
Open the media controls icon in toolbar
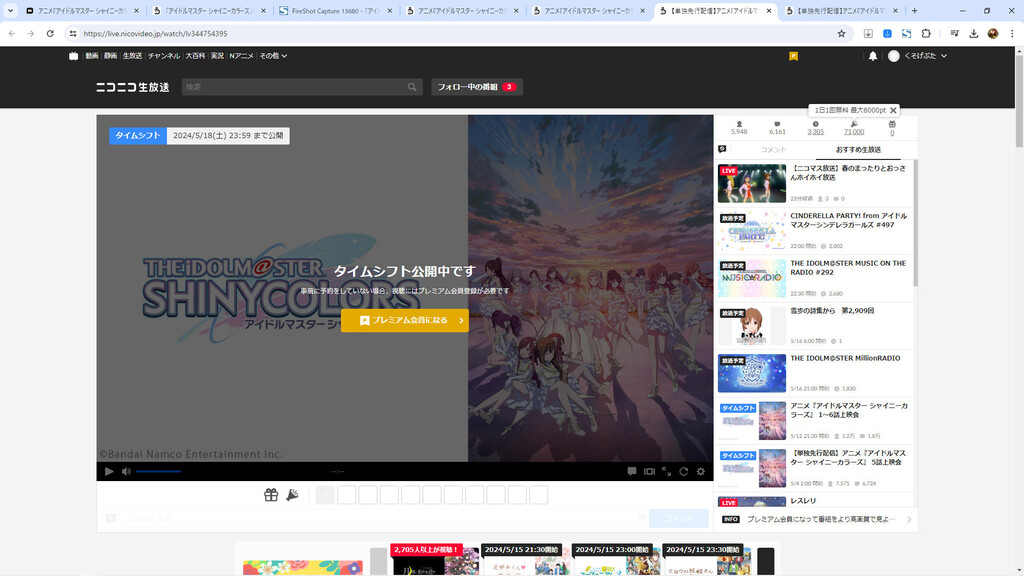click(x=955, y=33)
